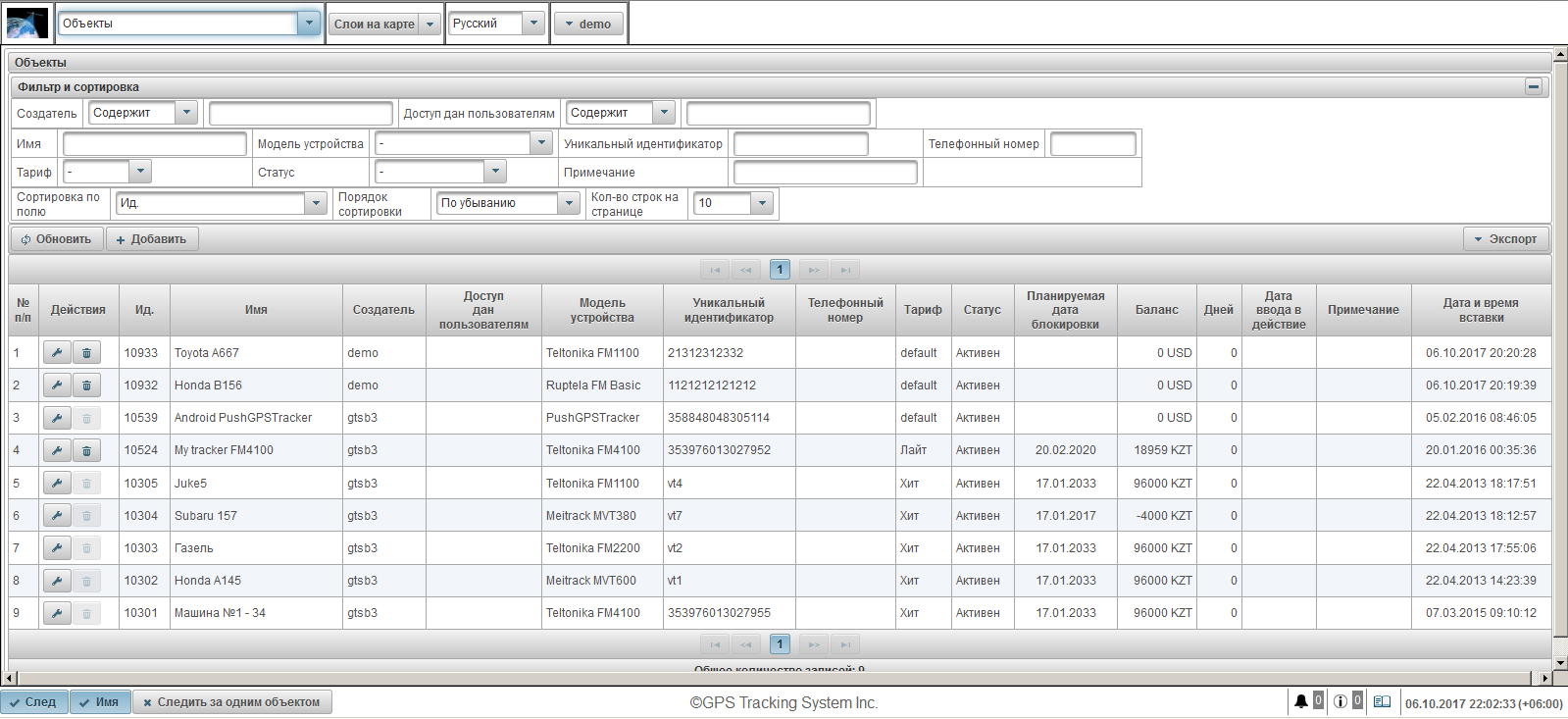Click the info icon in status bar
Viewport: 1568px width, 719px height.
(x=1340, y=701)
